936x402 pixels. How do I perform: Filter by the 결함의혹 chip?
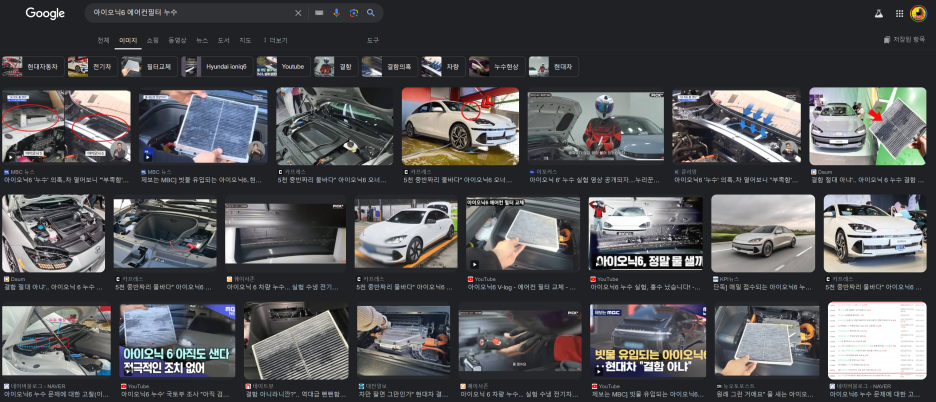(x=390, y=66)
